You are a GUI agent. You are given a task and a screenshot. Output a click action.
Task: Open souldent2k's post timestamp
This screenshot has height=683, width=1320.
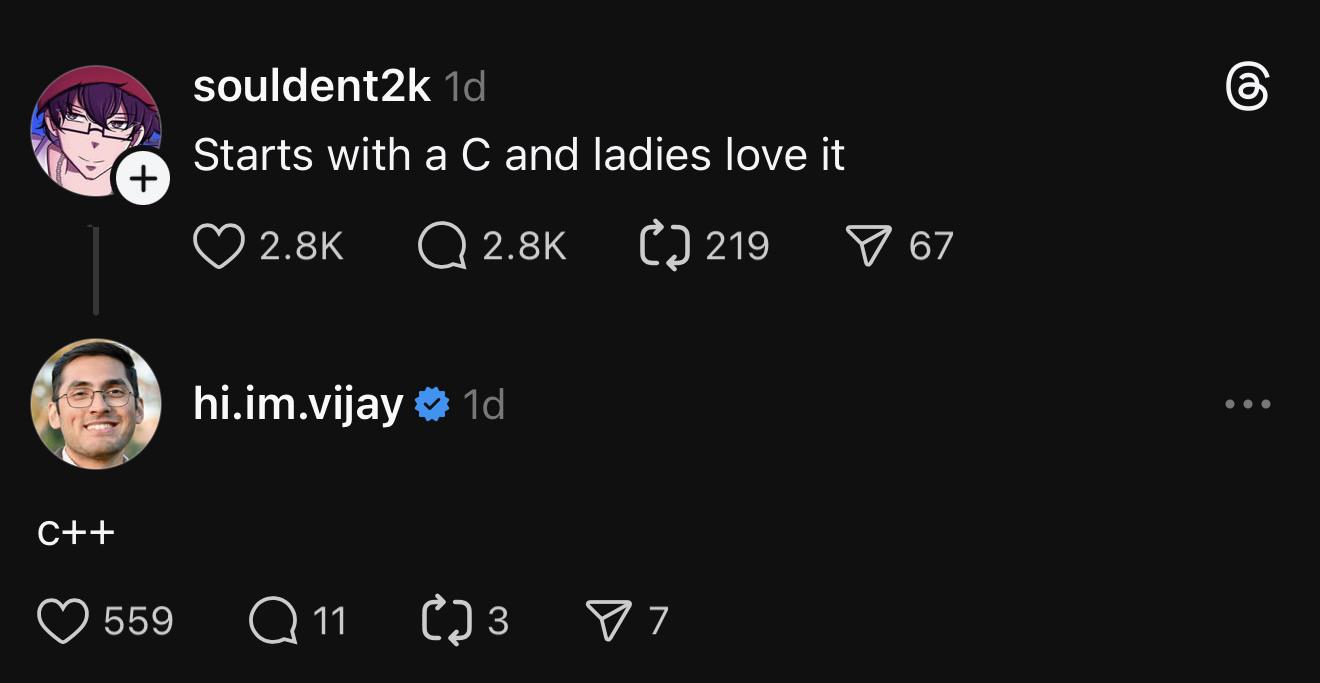click(x=464, y=87)
